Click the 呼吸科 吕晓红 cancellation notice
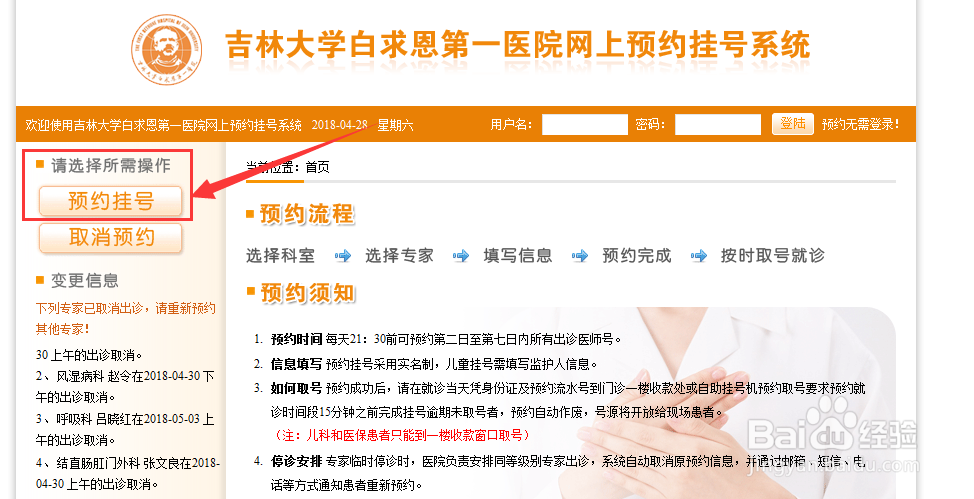Screen dimensions: 974x499 125,429
